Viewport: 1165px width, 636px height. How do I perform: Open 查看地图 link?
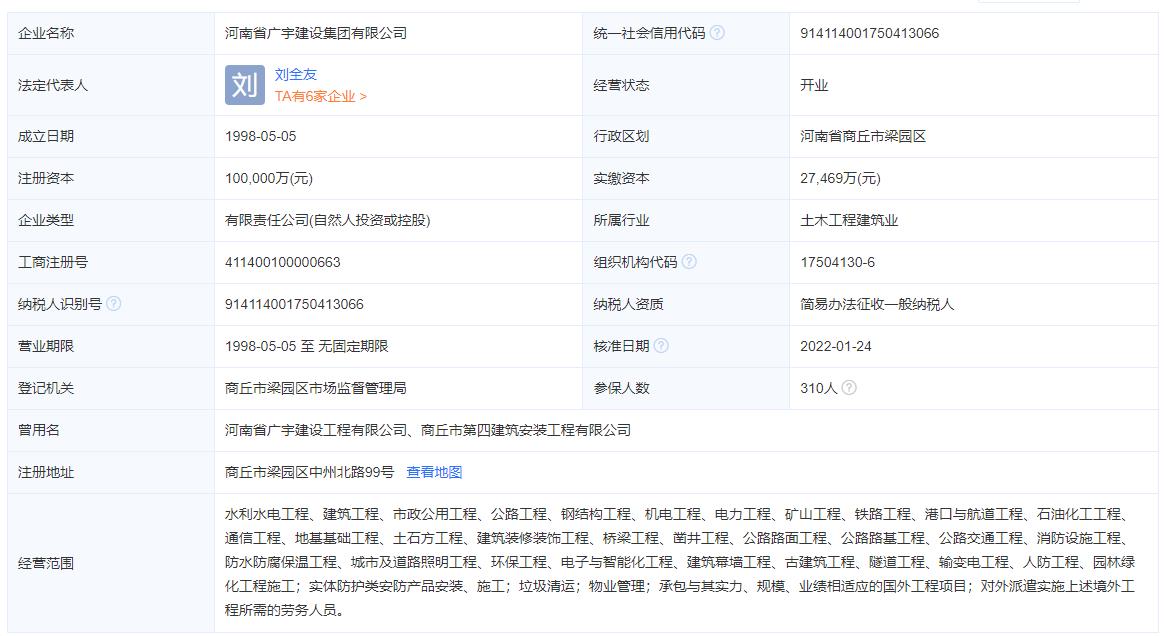click(x=434, y=472)
